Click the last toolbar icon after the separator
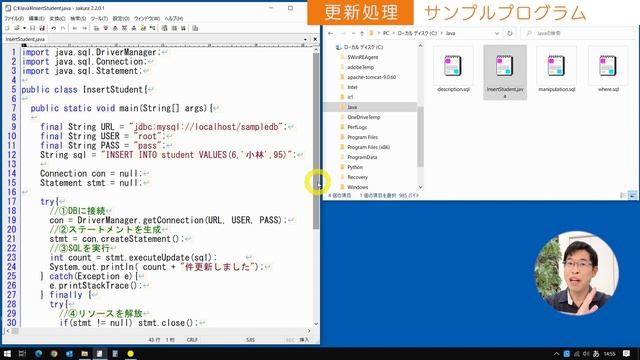Image resolution: width=640 pixels, height=360 pixels. tap(195, 28)
